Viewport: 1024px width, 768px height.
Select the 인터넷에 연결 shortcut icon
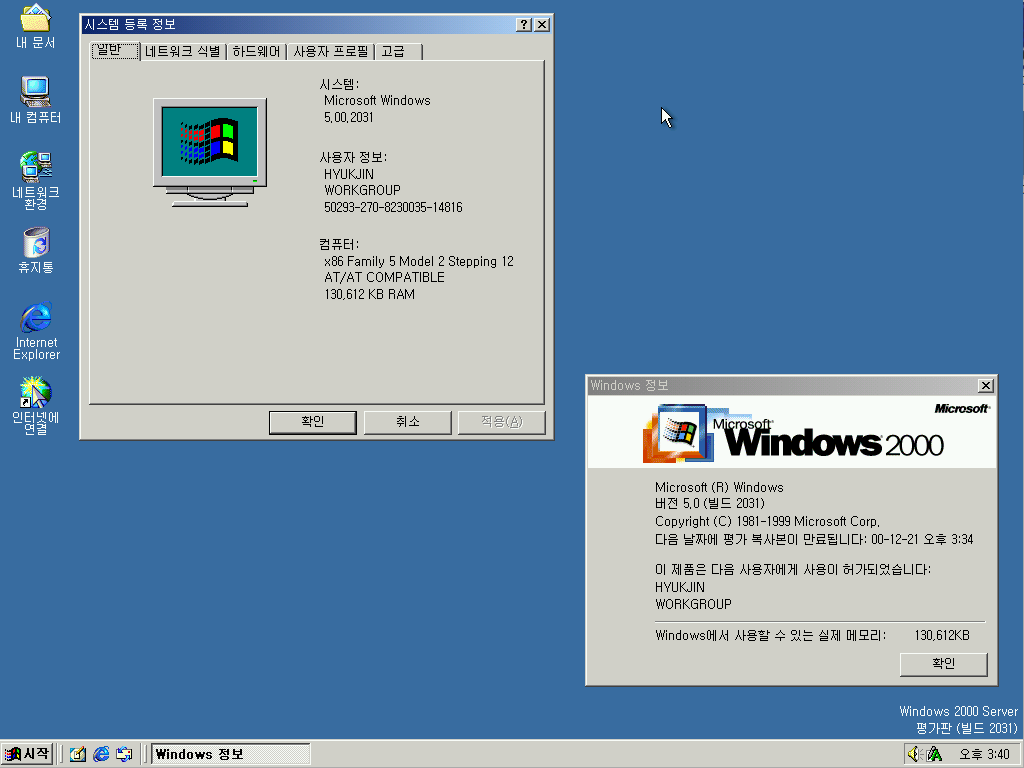coord(35,405)
